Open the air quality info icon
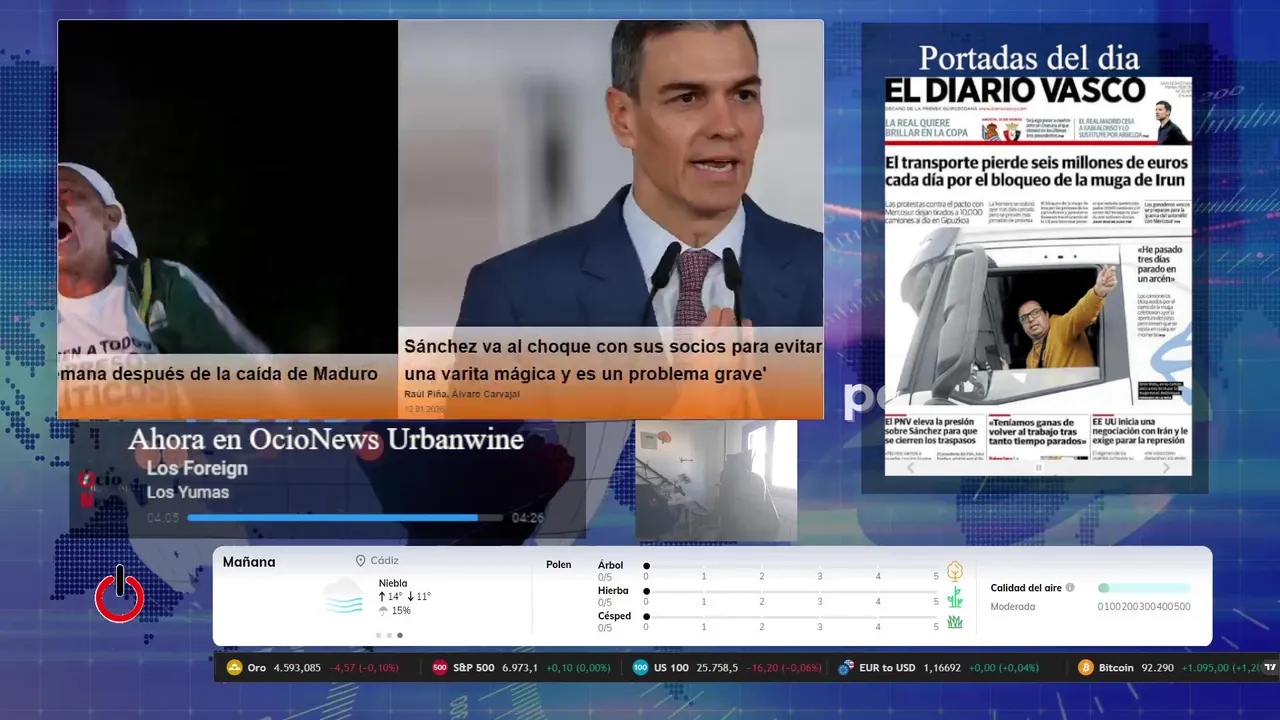1280x720 pixels. [1070, 588]
